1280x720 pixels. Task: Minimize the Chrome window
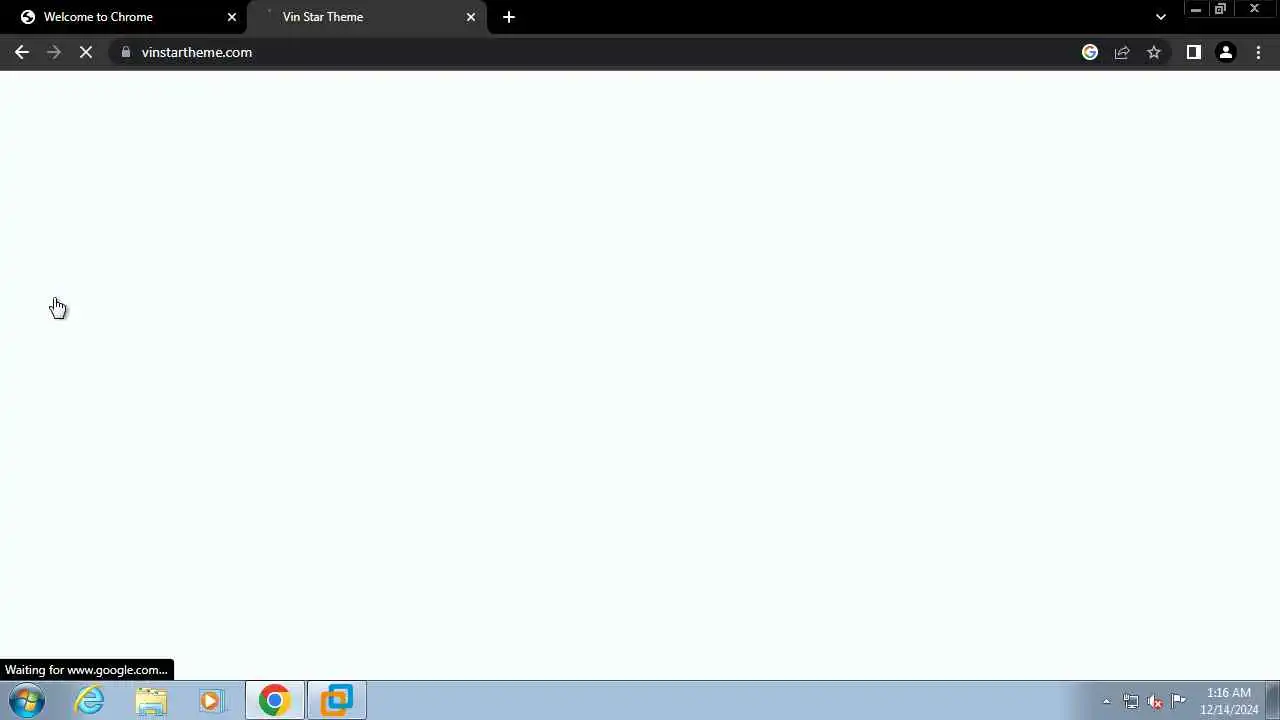pyautogui.click(x=1195, y=9)
